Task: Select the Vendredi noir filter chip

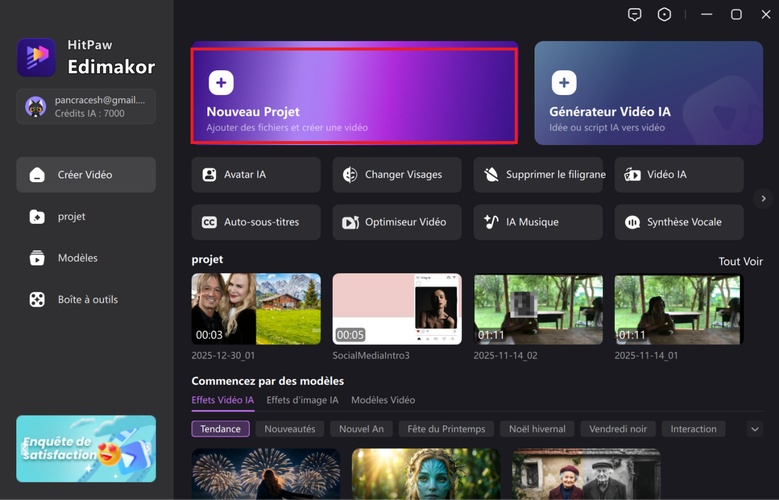Action: pos(618,429)
